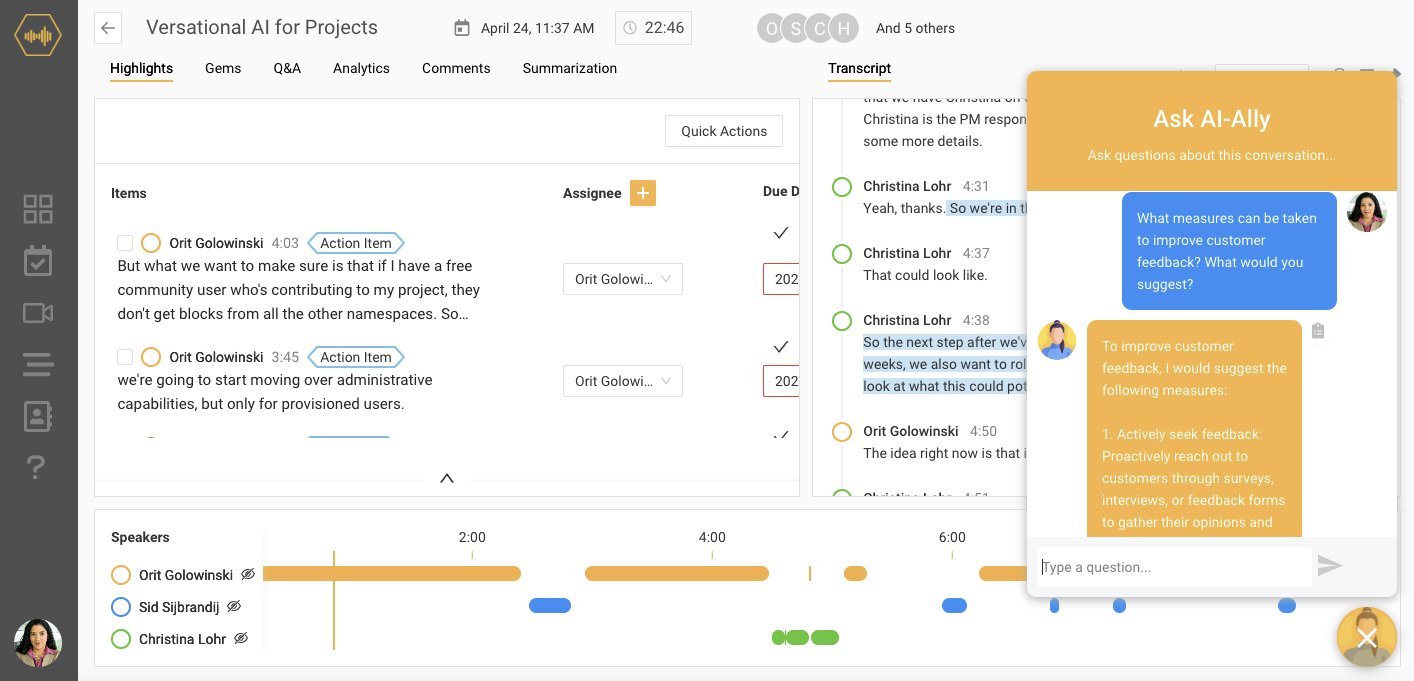The image size is (1414, 681).
Task: Copy the AI-Ally response with clipboard icon
Action: tap(1318, 331)
